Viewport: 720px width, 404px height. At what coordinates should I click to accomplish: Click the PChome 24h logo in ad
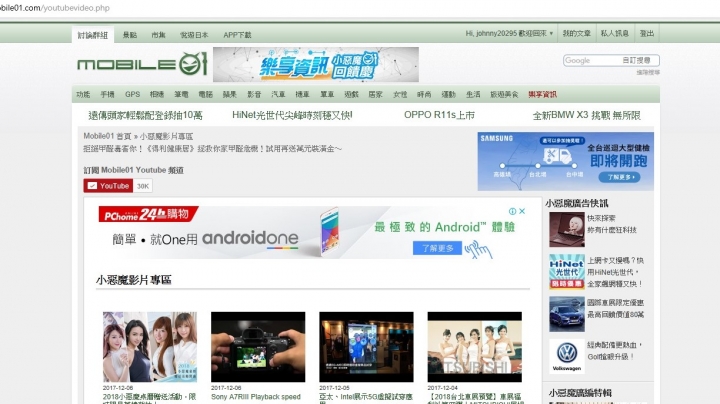[x=148, y=214]
